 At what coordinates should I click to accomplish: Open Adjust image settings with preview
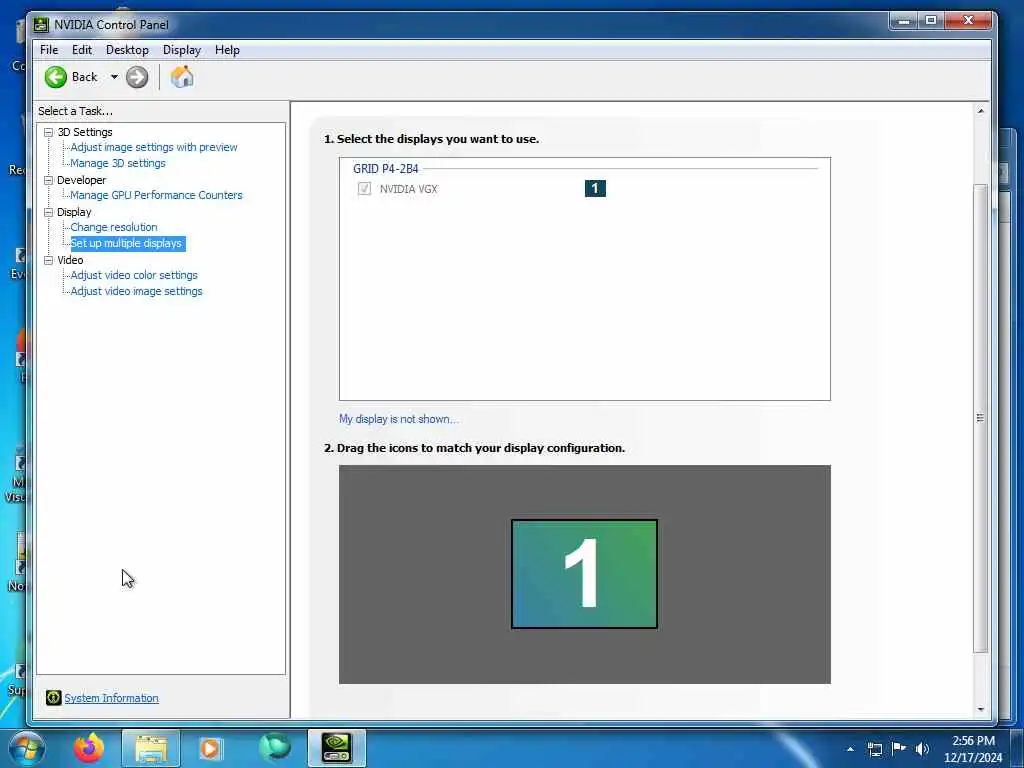153,148
